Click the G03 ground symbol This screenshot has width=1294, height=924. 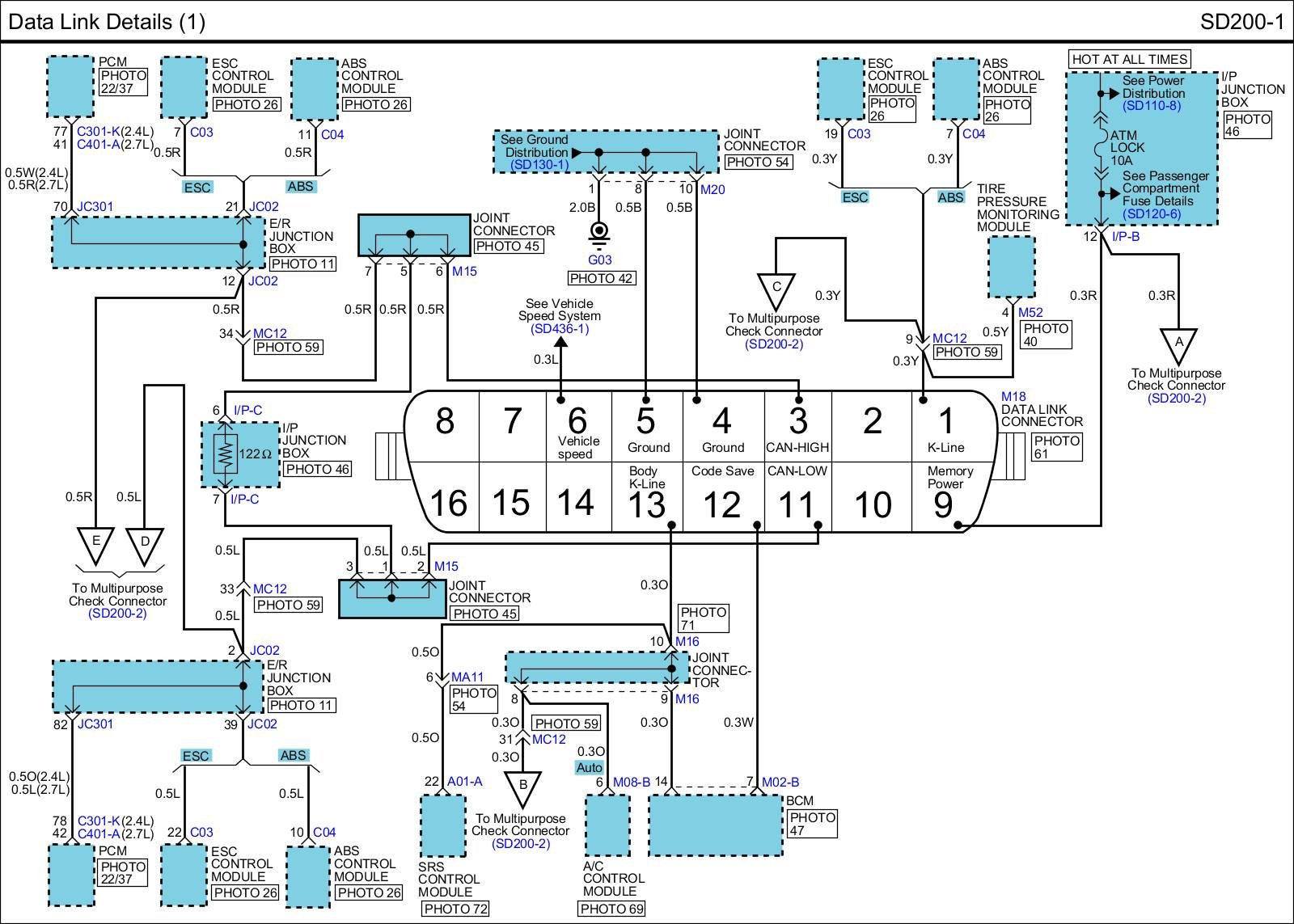[x=598, y=233]
